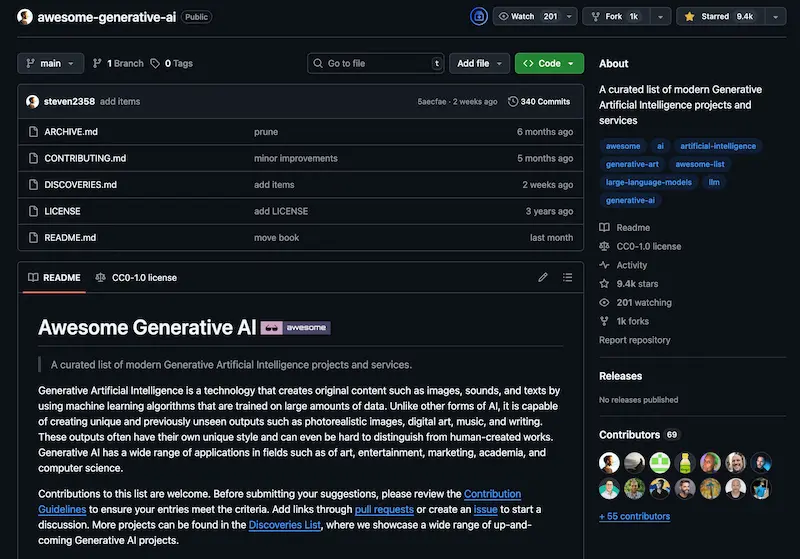
Task: Open CC0-1.0 license link in About sidebar
Action: tap(640, 246)
